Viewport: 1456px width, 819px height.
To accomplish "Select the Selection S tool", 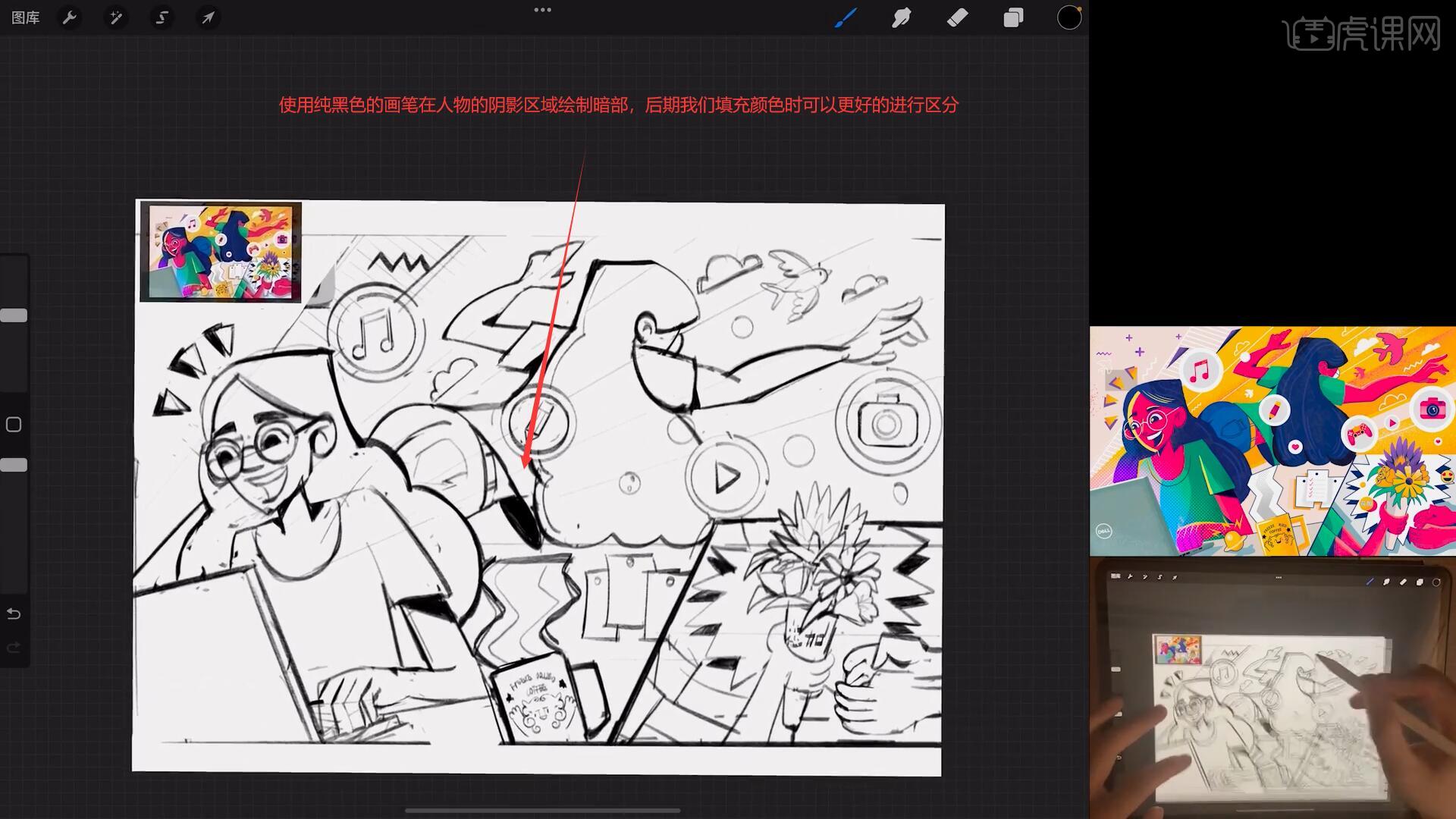I will 162,17.
